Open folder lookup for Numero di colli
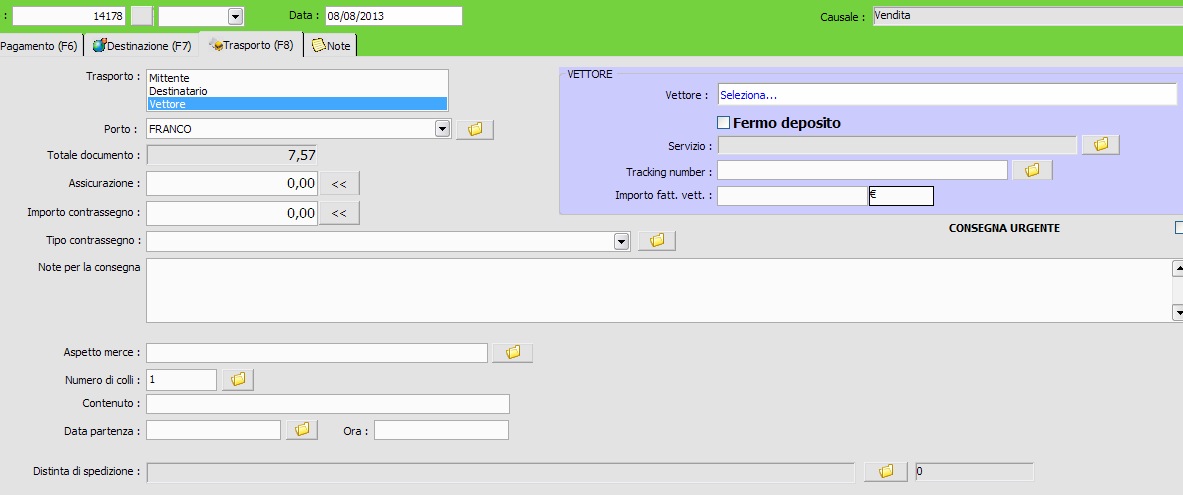This screenshot has height=495, width=1183. pos(238,380)
